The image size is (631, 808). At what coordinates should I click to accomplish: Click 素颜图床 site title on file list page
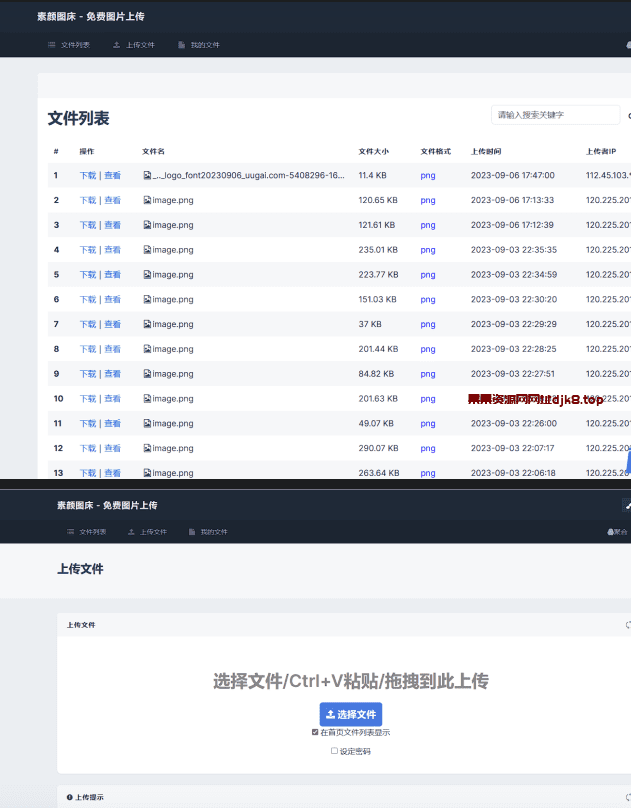pyautogui.click(x=91, y=16)
